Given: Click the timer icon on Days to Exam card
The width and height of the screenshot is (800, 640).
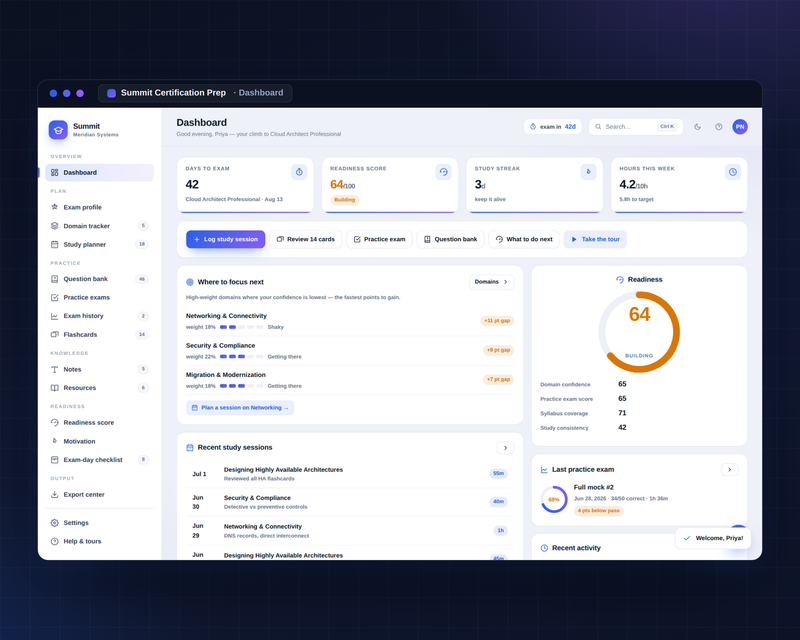Looking at the screenshot, I should [x=299, y=172].
